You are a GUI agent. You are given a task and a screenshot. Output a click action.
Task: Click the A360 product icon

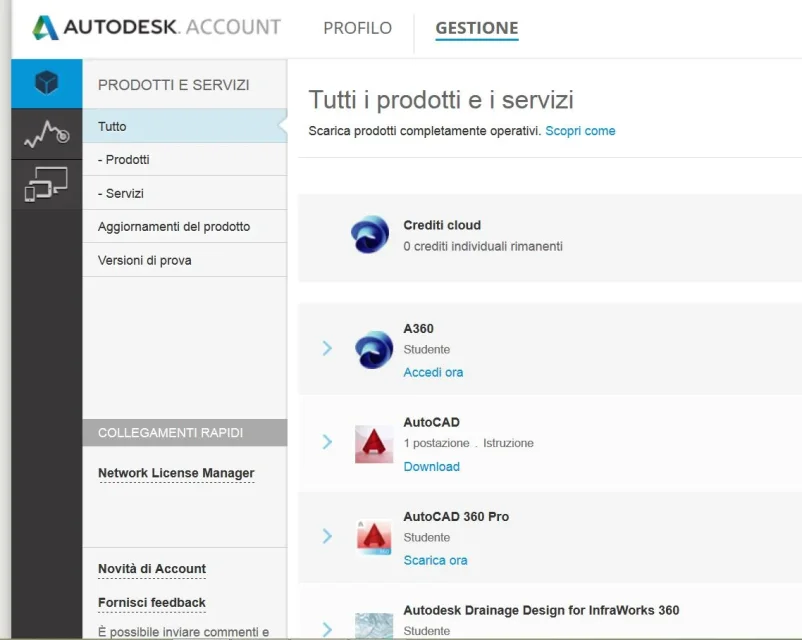[374, 350]
